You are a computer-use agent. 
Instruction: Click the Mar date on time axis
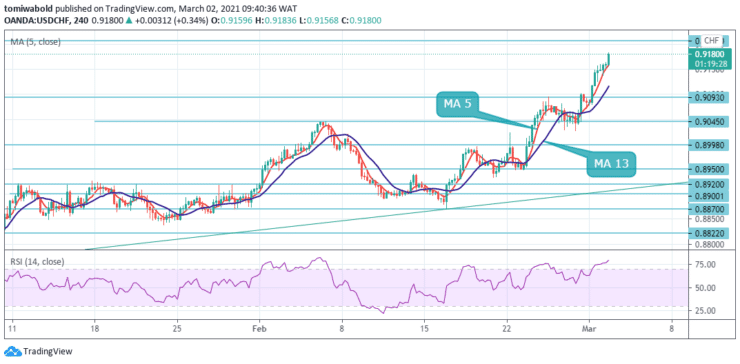tap(589, 328)
